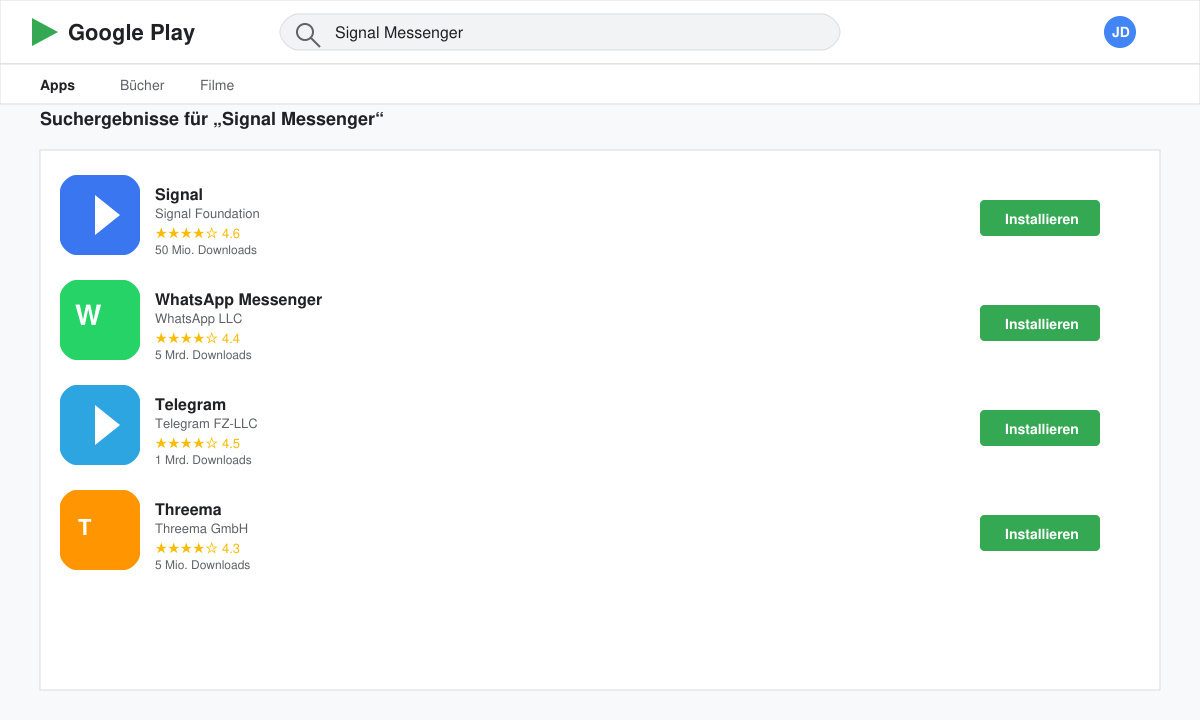The image size is (1200, 720).
Task: Switch to the Bücher tab
Action: click(x=142, y=85)
